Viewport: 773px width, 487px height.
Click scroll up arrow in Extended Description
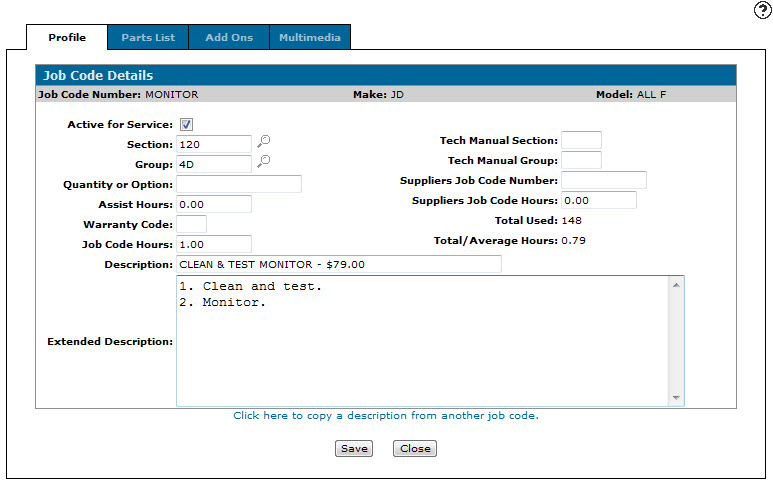[677, 286]
